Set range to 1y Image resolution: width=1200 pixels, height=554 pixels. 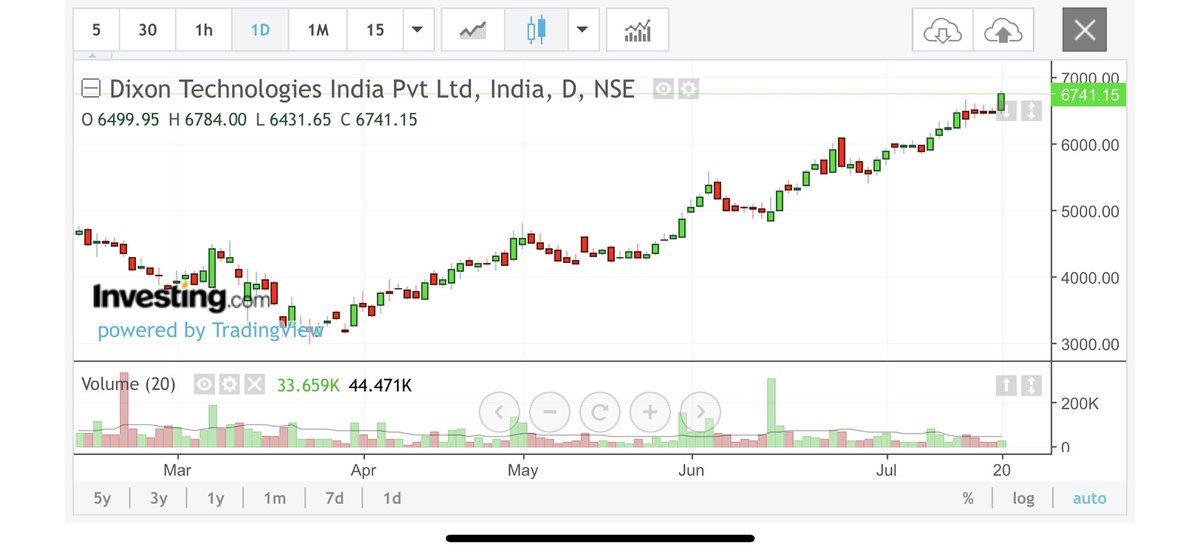coord(216,498)
